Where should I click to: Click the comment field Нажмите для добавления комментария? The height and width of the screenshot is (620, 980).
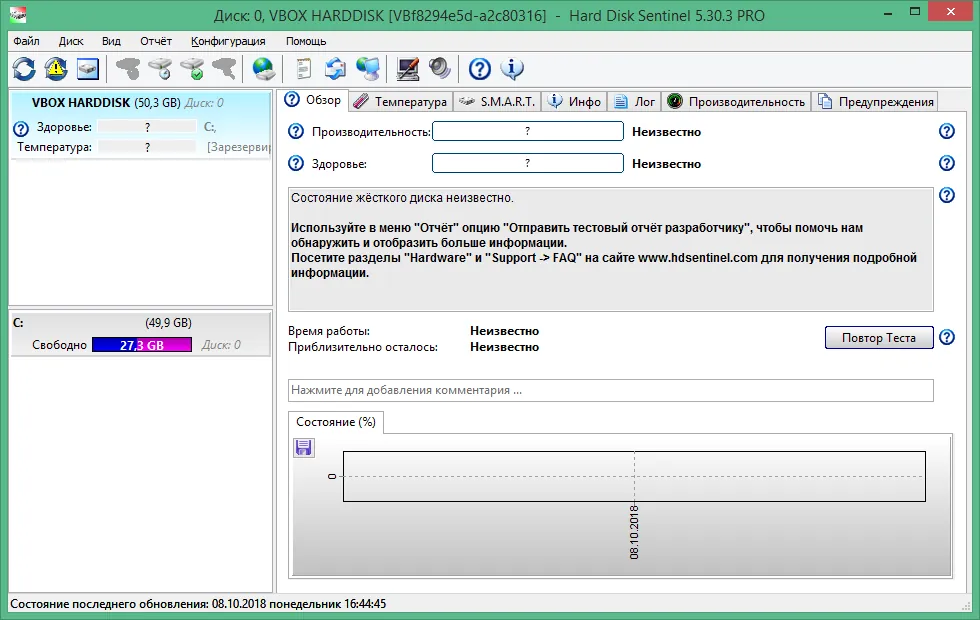[611, 390]
